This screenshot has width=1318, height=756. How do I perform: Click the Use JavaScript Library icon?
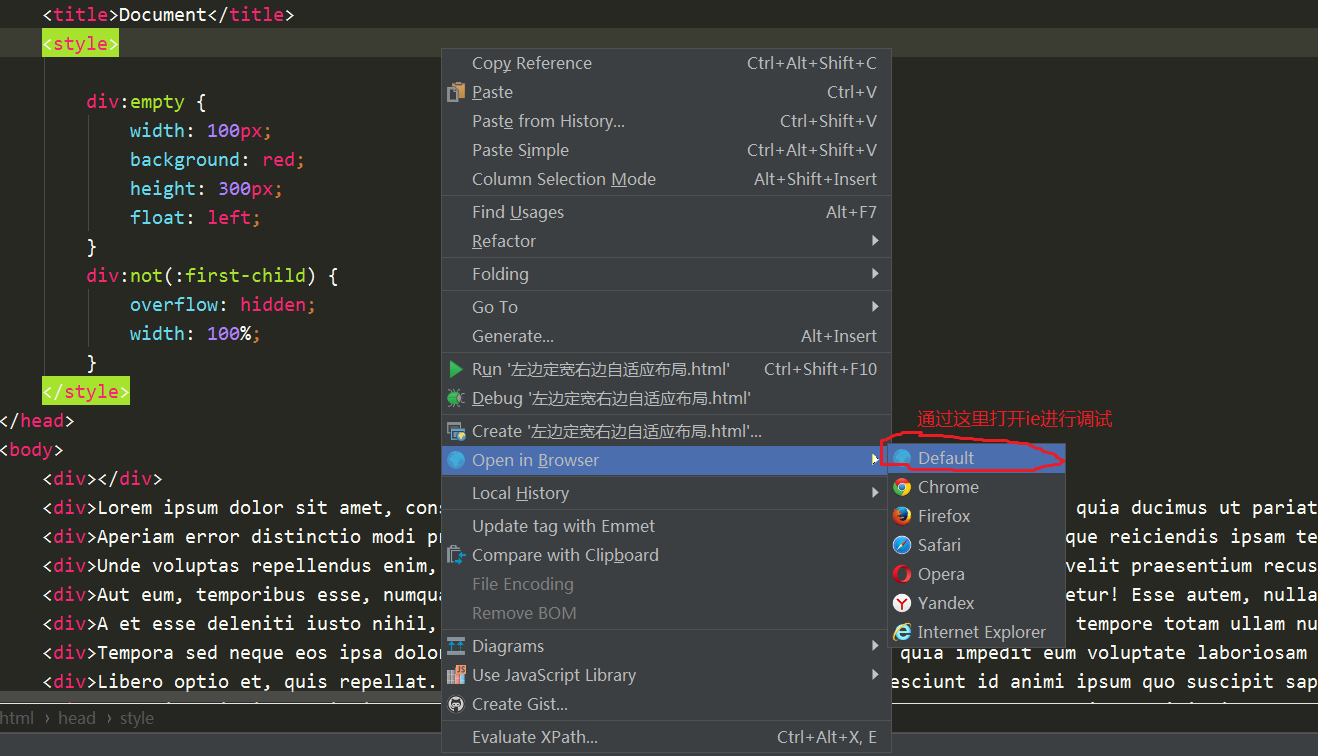(456, 675)
